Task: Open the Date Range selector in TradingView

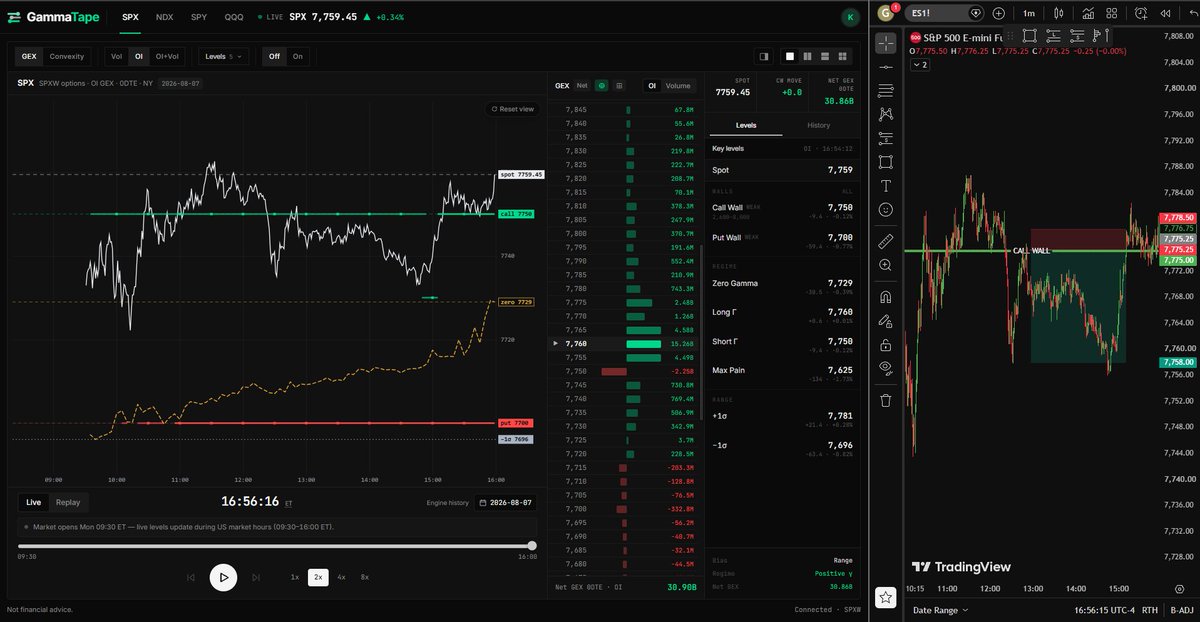Action: coord(942,610)
